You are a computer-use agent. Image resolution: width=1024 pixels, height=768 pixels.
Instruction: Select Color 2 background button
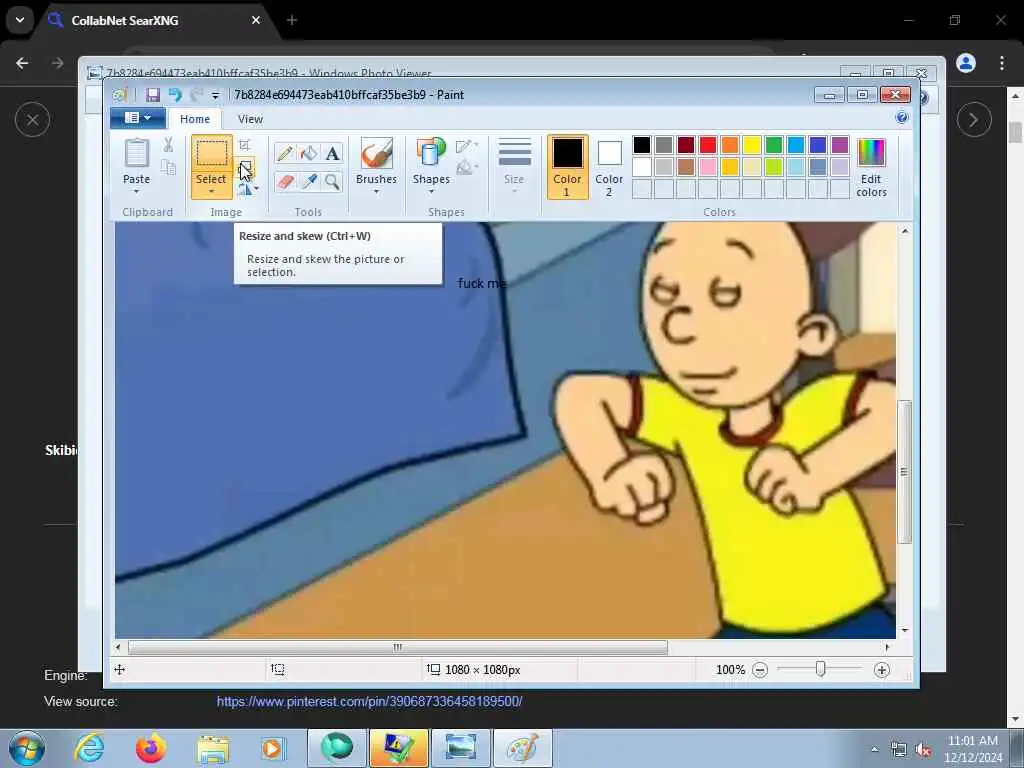(609, 167)
